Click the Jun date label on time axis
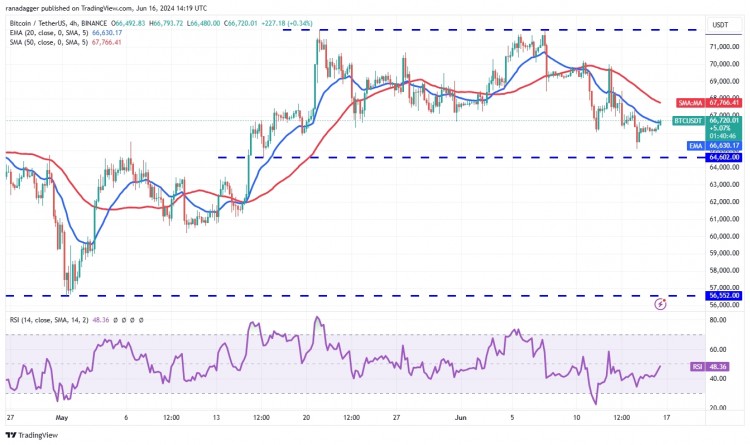This screenshot has width=750, height=445. pos(460,418)
